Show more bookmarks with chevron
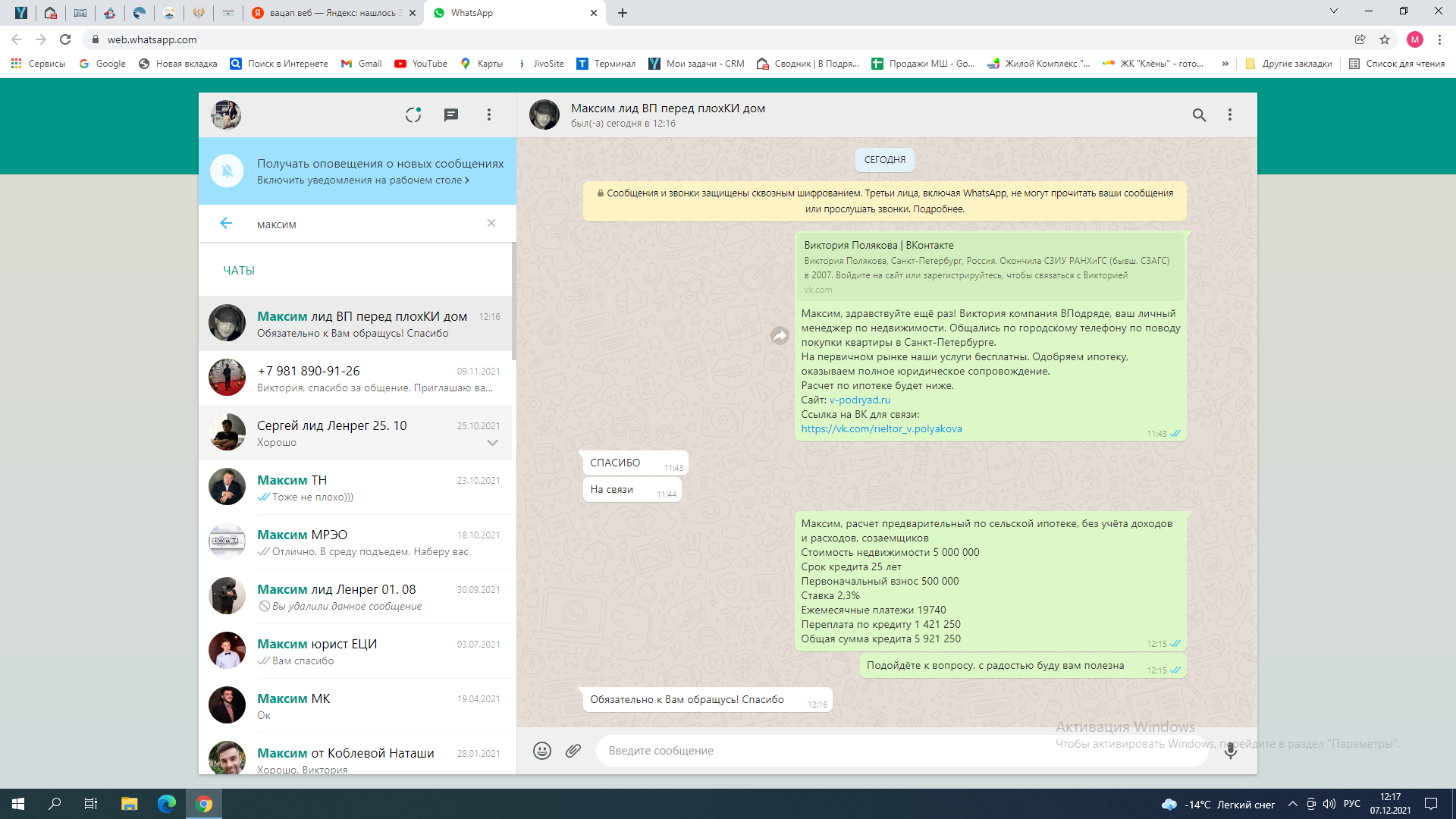The image size is (1456, 819). click(x=1225, y=64)
